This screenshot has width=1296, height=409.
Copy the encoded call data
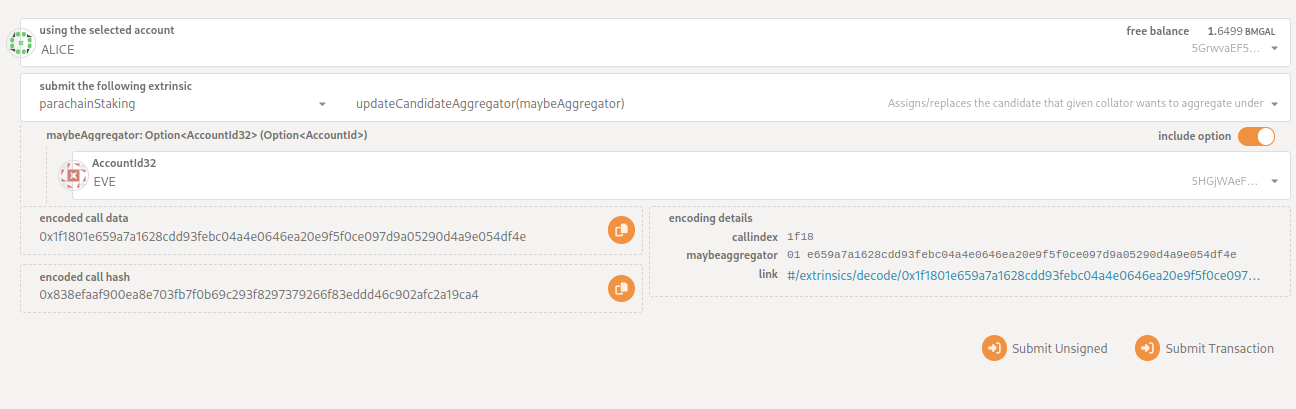pos(621,229)
